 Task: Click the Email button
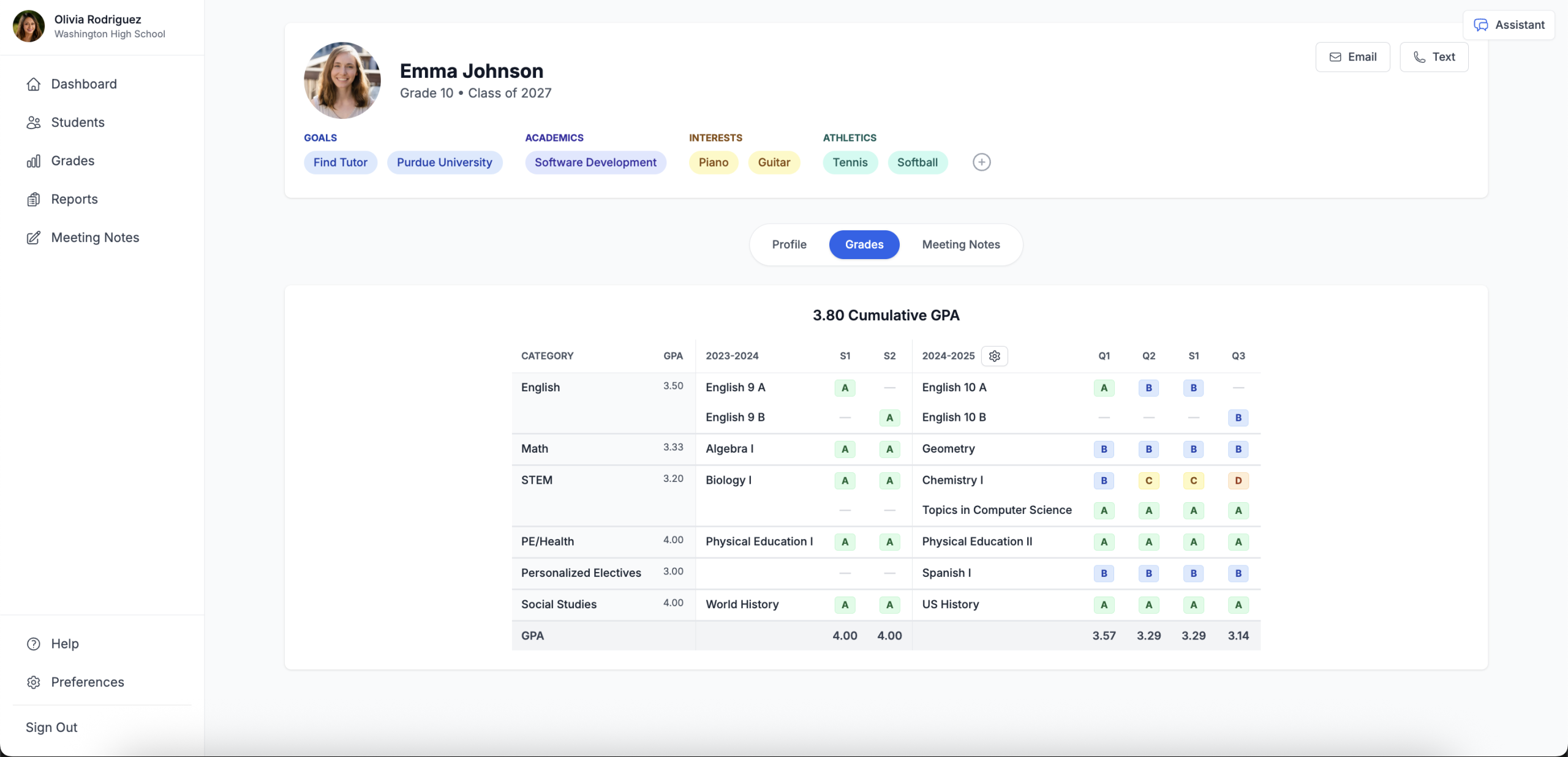(1352, 57)
